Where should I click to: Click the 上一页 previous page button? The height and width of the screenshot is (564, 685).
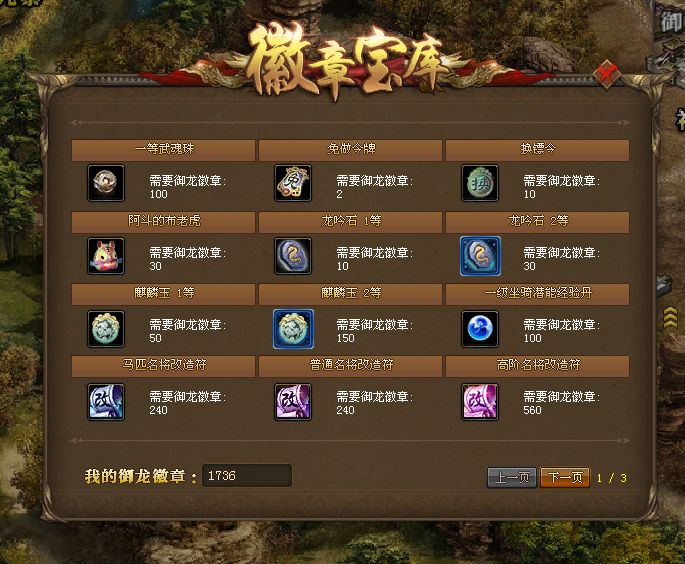[x=512, y=477]
